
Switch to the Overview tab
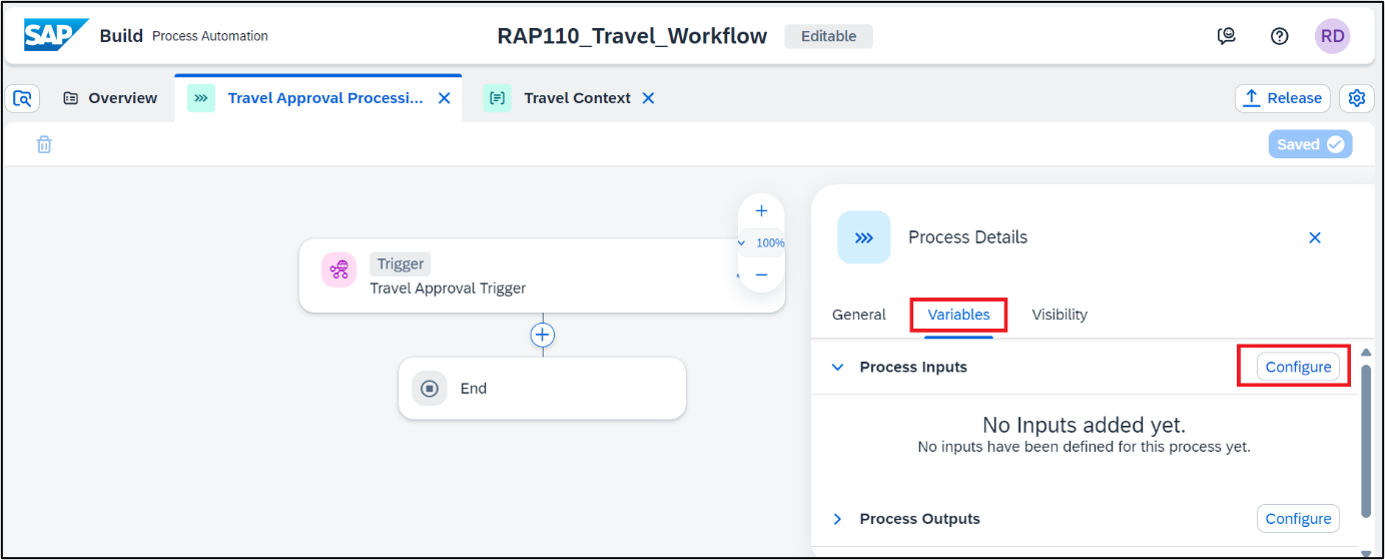pos(110,98)
